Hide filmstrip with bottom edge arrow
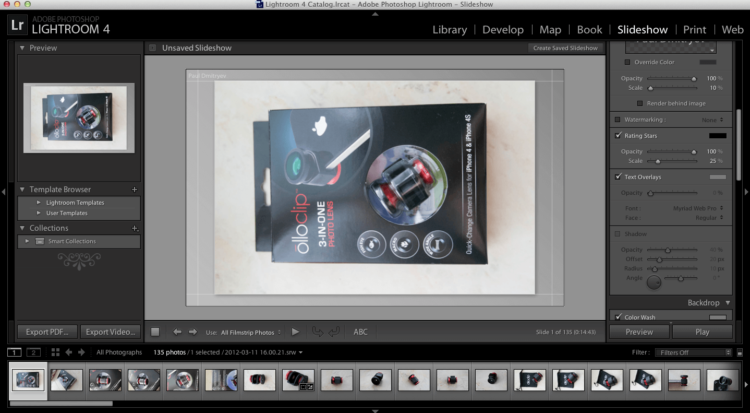The height and width of the screenshot is (413, 750). tap(375, 411)
